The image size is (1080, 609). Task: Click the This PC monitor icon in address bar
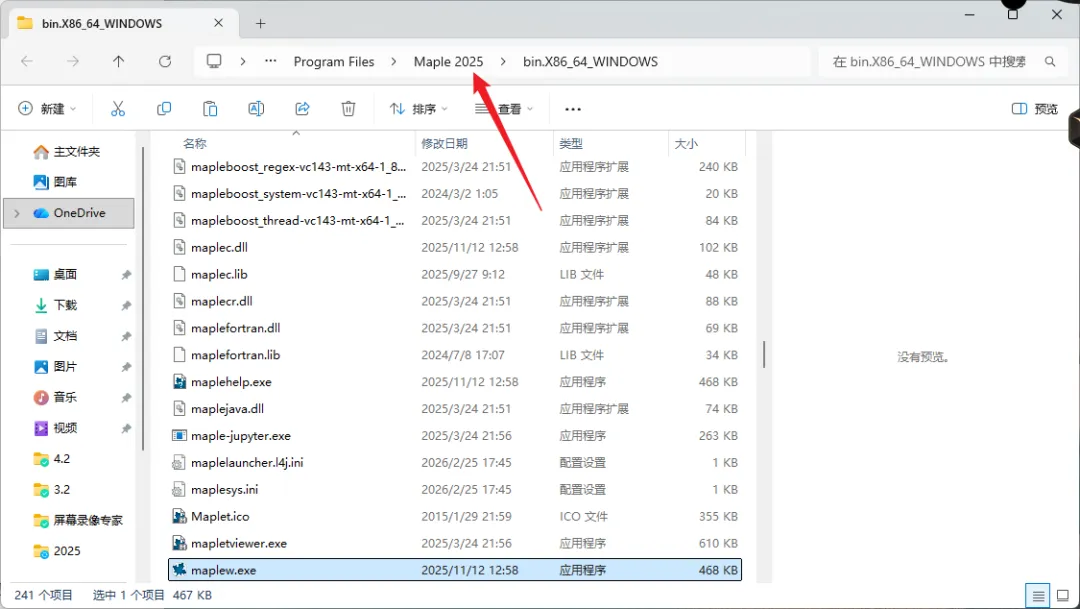tap(214, 61)
